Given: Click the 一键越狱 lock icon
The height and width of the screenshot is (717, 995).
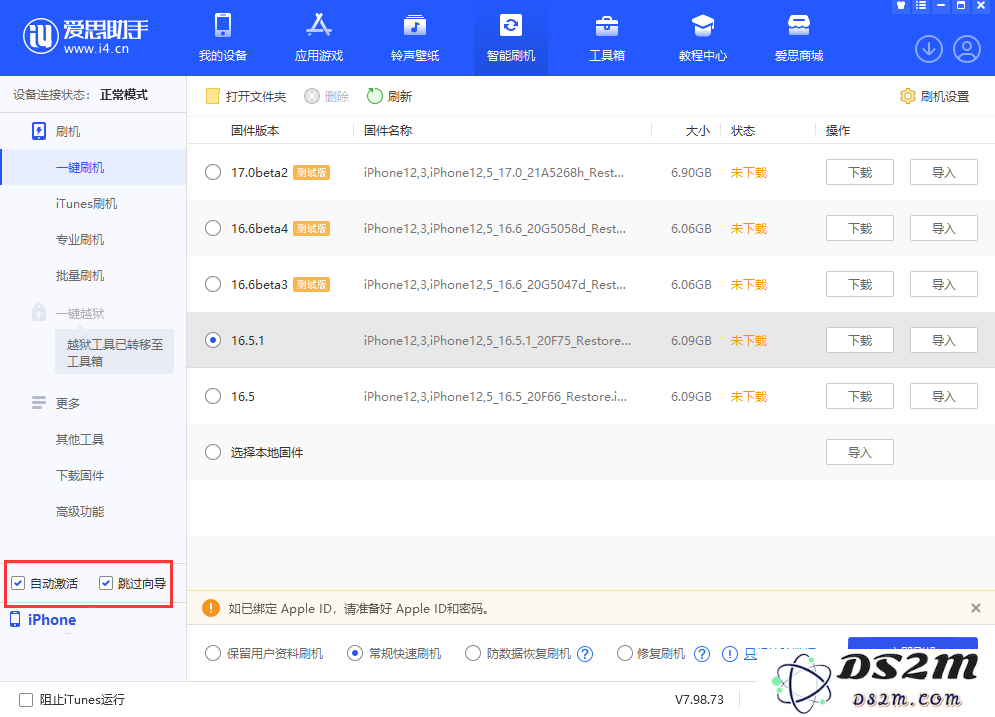Looking at the screenshot, I should [39, 312].
